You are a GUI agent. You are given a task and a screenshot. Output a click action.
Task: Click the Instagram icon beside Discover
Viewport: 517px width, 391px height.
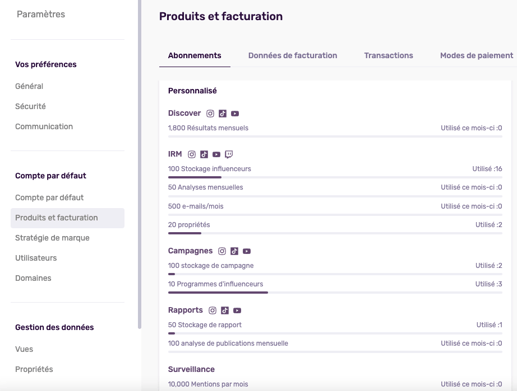(x=210, y=114)
